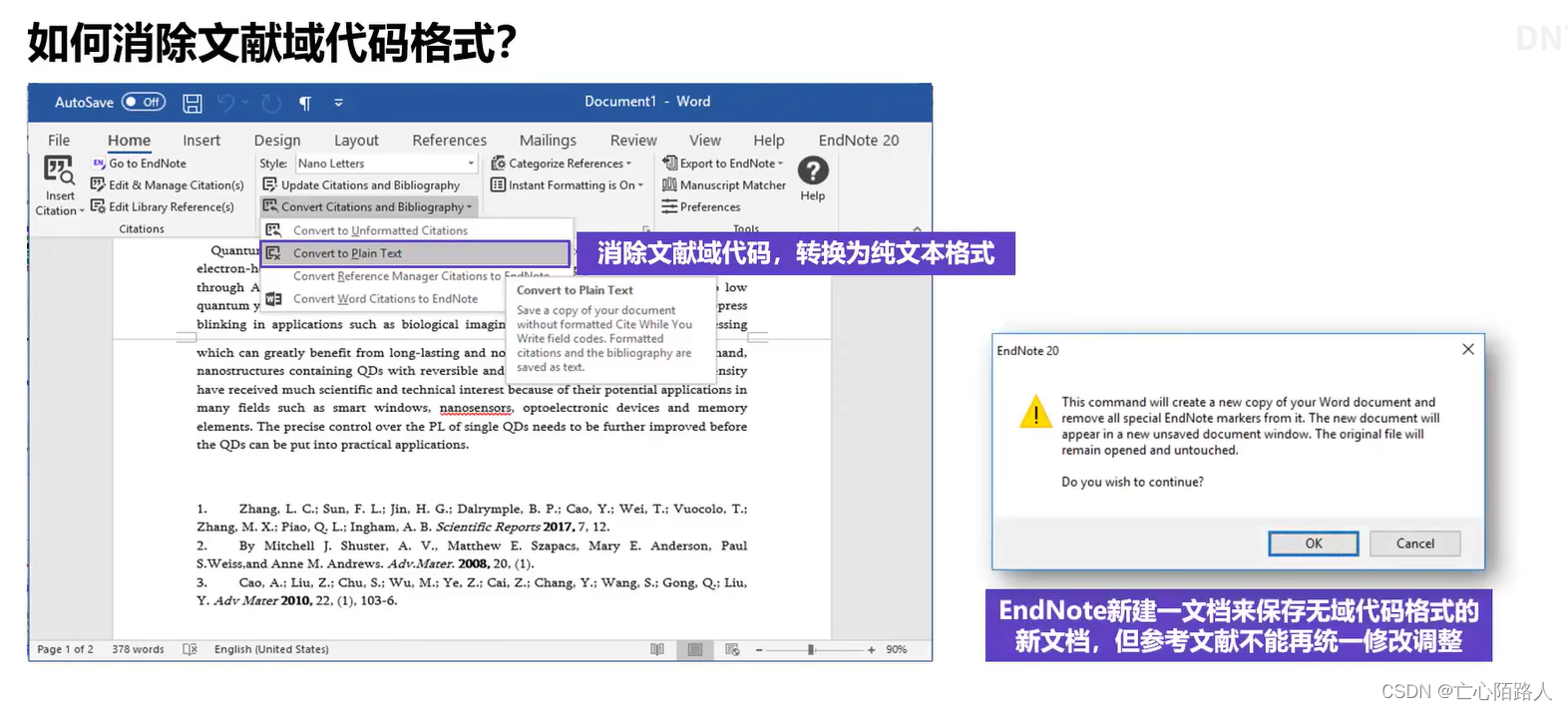Open the Bibliography group dialog launcher
The height and width of the screenshot is (711, 1568).
click(x=645, y=228)
